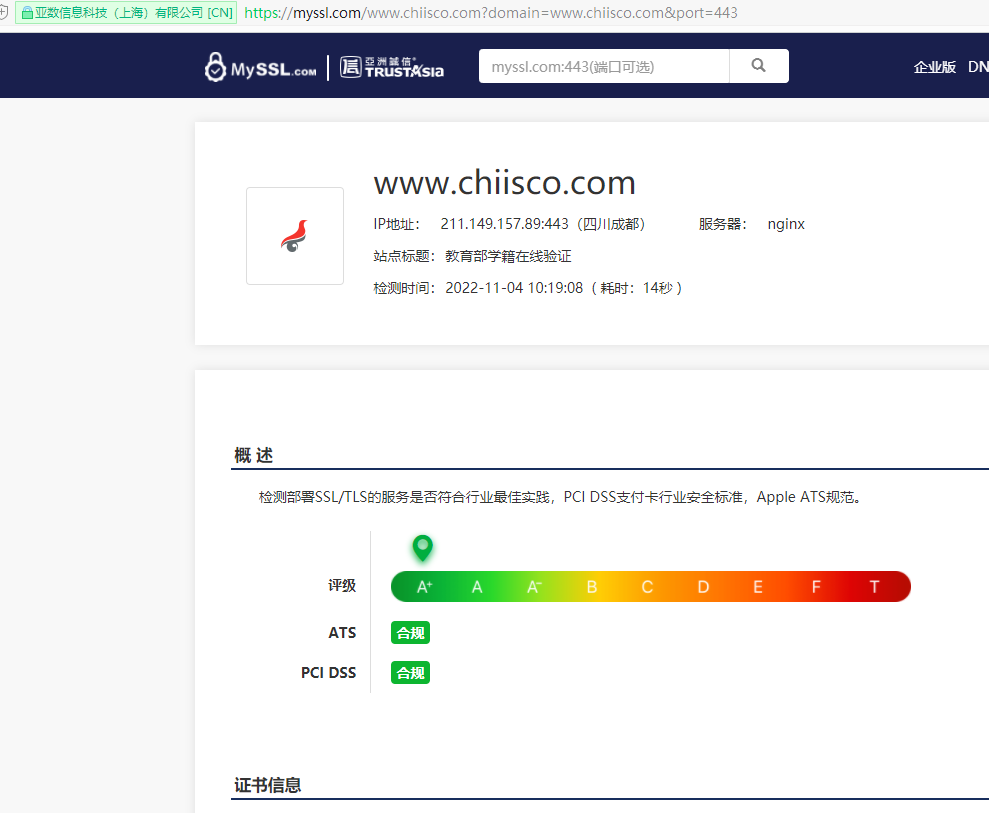Click the ATS green compliance badge
Image resolution: width=989 pixels, height=813 pixels.
point(410,632)
